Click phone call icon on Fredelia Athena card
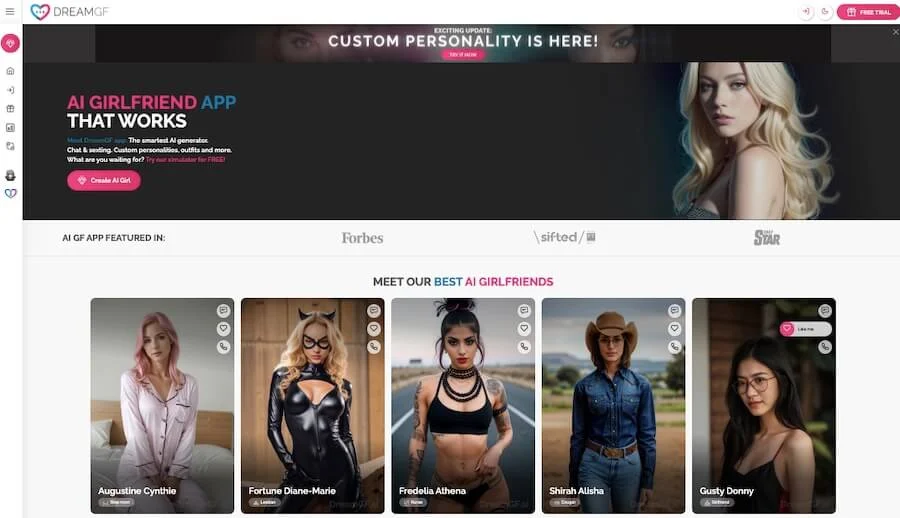 point(524,347)
